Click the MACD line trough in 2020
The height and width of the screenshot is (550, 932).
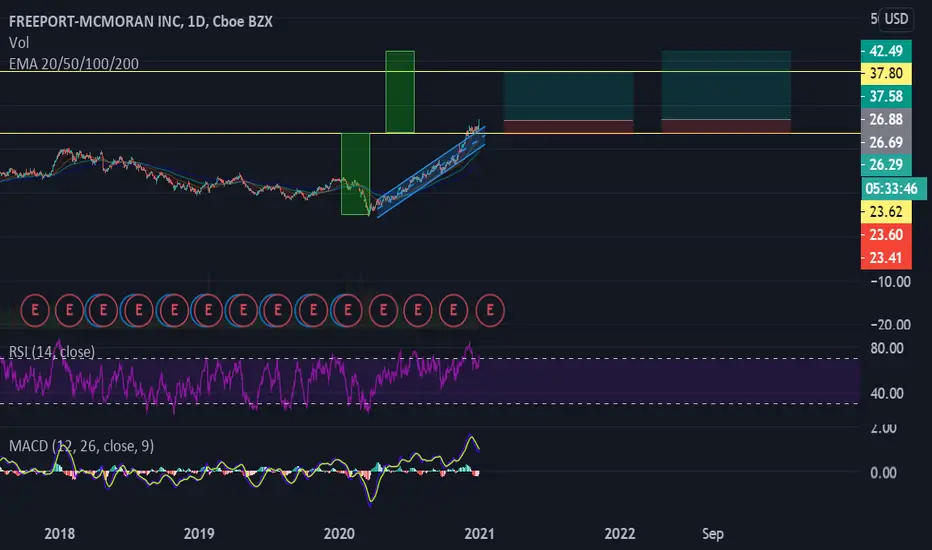point(370,504)
